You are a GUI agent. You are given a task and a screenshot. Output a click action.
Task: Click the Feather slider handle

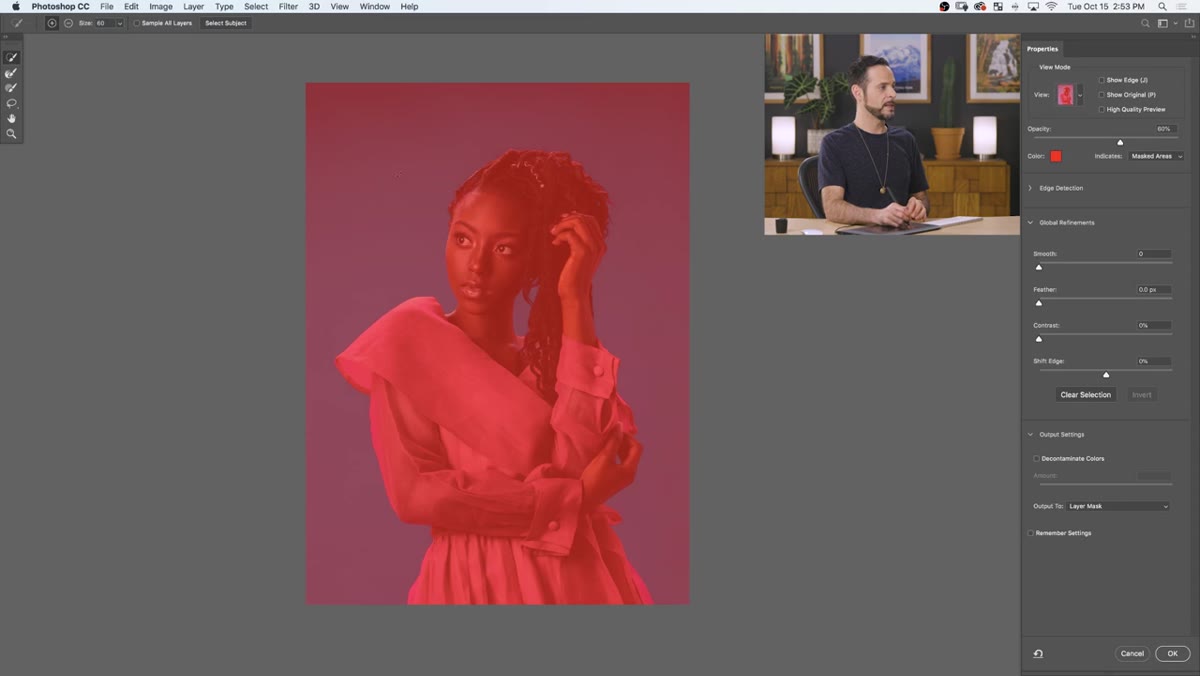[1038, 303]
